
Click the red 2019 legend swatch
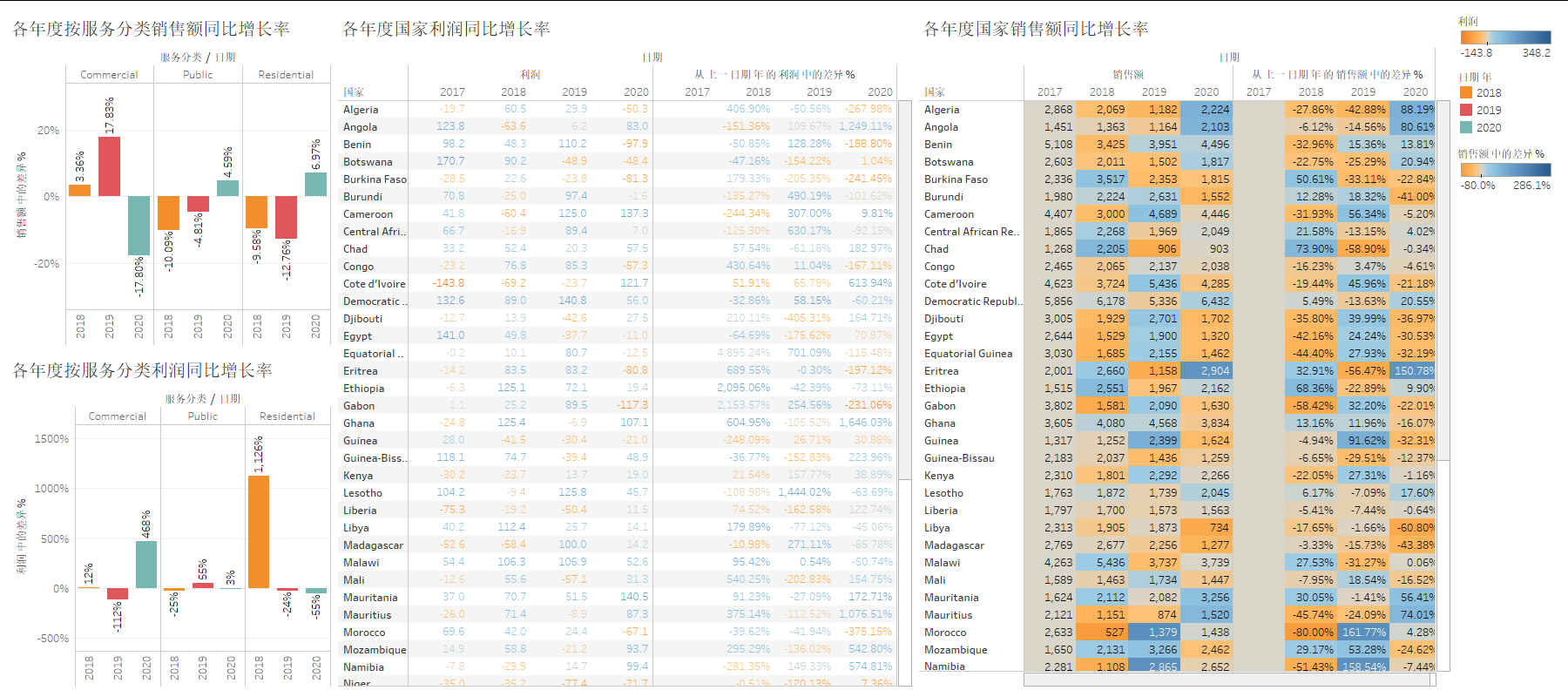(x=1466, y=110)
